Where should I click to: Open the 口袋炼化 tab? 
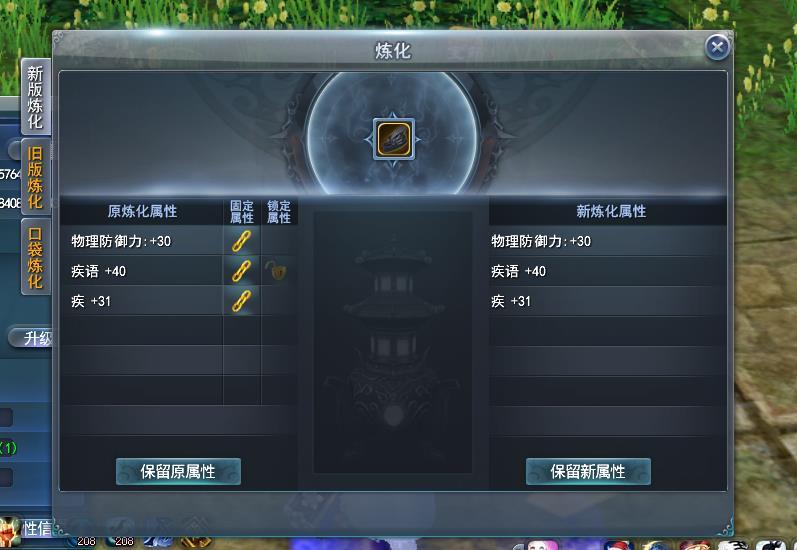click(x=36, y=257)
